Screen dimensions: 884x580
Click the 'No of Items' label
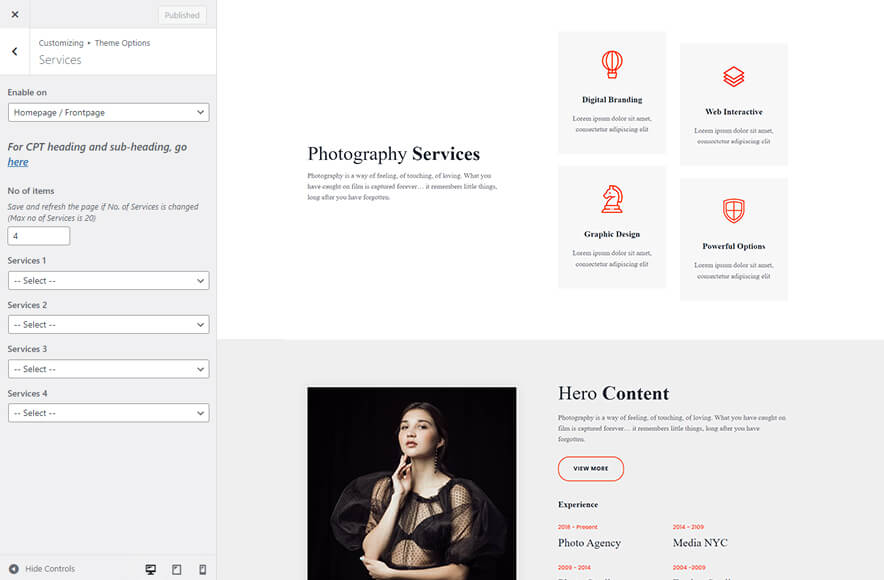coord(30,191)
